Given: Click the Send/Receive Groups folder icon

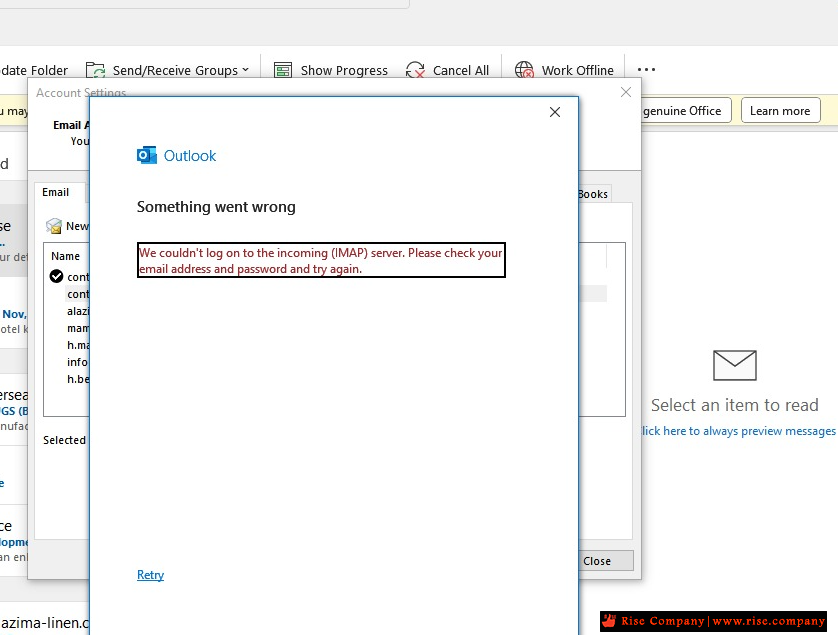Looking at the screenshot, I should point(96,70).
